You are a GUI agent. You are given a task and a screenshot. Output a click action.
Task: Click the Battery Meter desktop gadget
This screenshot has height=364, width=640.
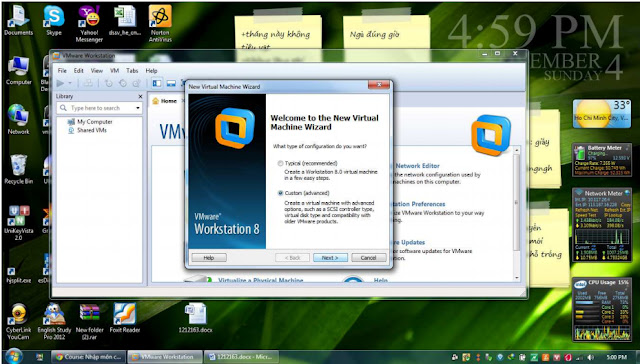point(602,160)
